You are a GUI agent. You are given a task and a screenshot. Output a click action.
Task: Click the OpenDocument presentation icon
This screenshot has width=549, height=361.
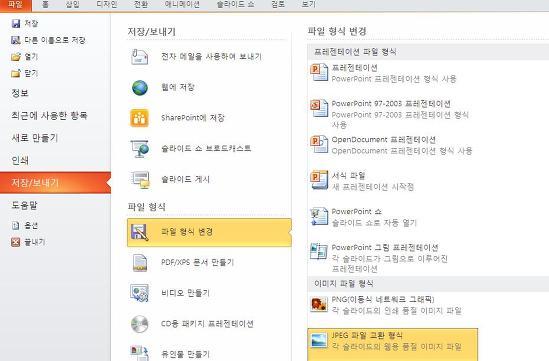tap(319, 144)
